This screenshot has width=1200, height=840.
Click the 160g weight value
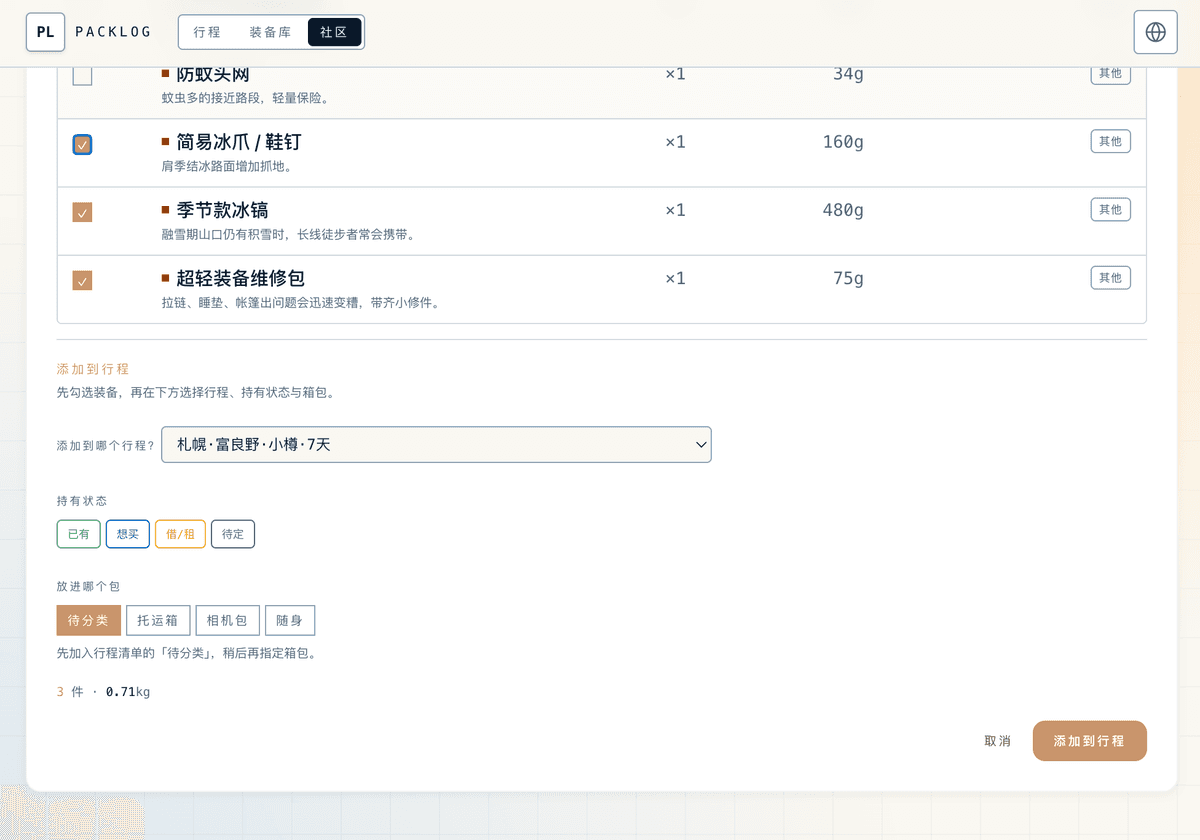(x=843, y=142)
